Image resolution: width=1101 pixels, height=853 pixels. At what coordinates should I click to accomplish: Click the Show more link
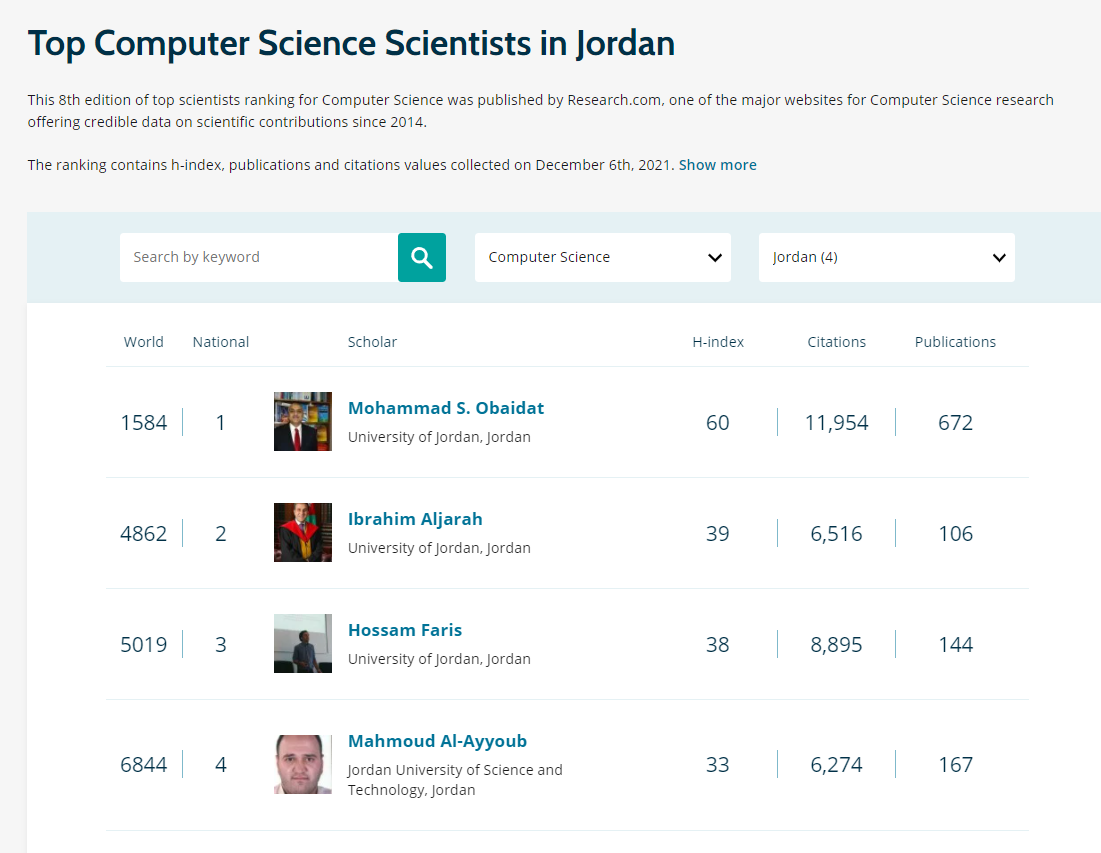717,165
